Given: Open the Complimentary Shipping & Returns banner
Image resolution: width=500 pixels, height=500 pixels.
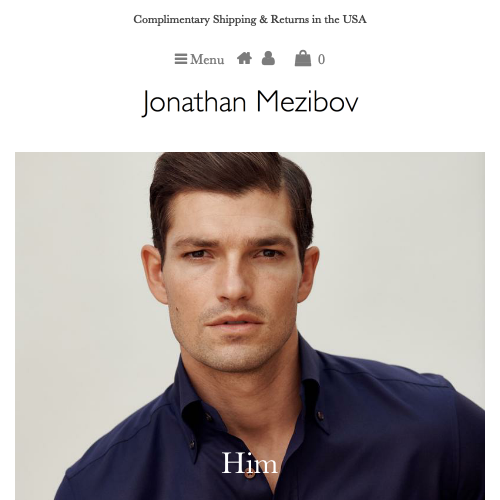Looking at the screenshot, I should click(250, 19).
